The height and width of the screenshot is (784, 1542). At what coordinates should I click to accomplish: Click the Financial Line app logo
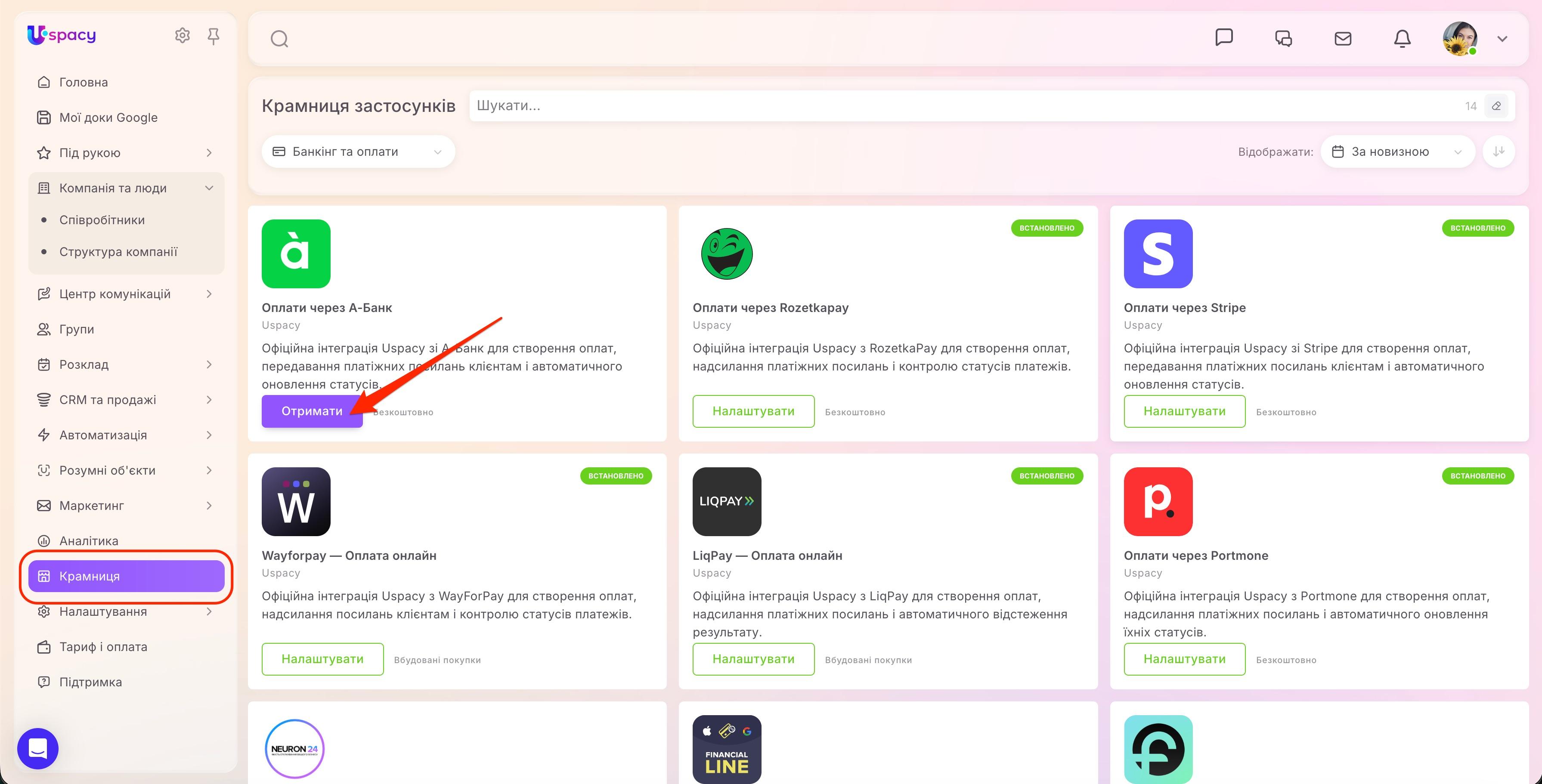point(727,749)
